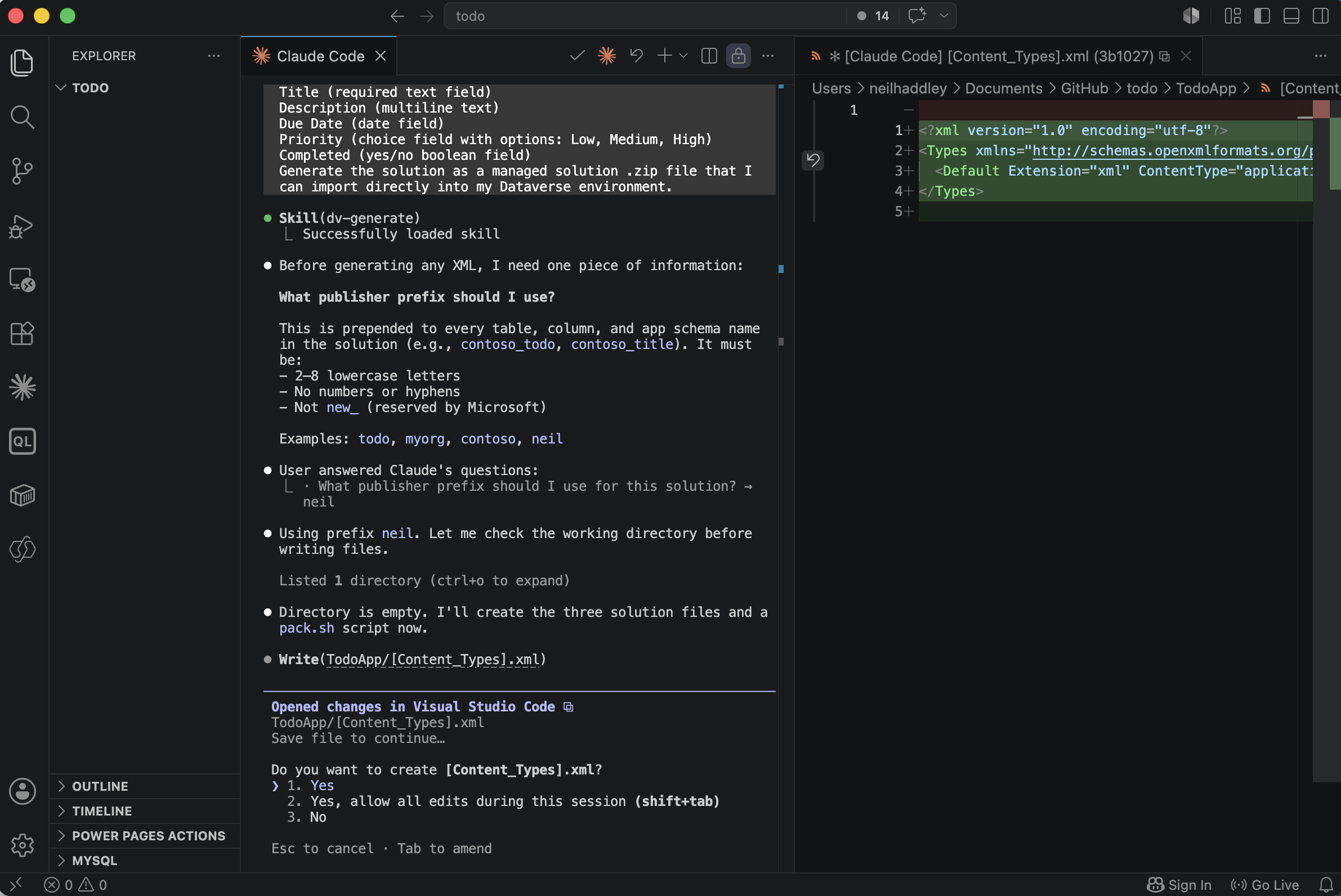This screenshot has width=1341, height=896.
Task: Expand the POWER PAGES ACTIONS section
Action: (145, 835)
